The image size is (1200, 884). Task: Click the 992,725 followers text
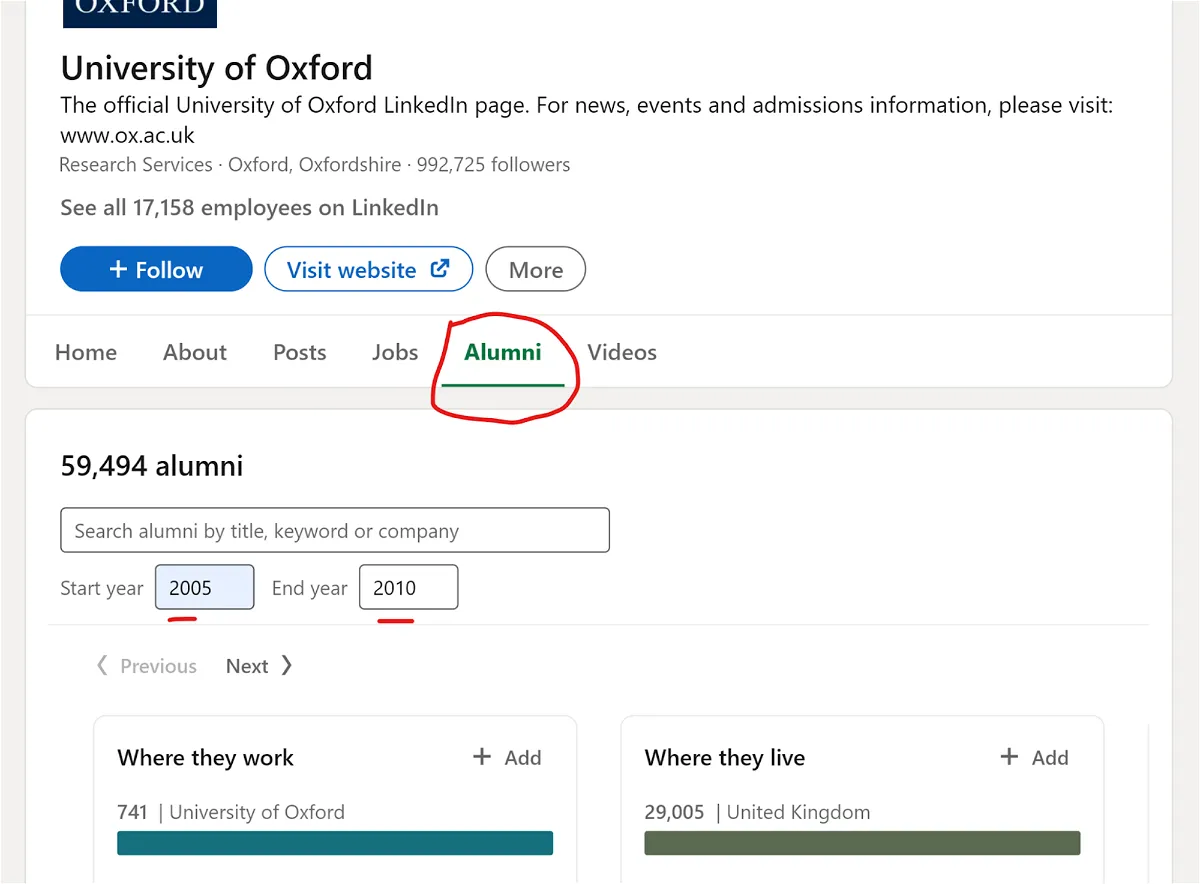tap(493, 165)
